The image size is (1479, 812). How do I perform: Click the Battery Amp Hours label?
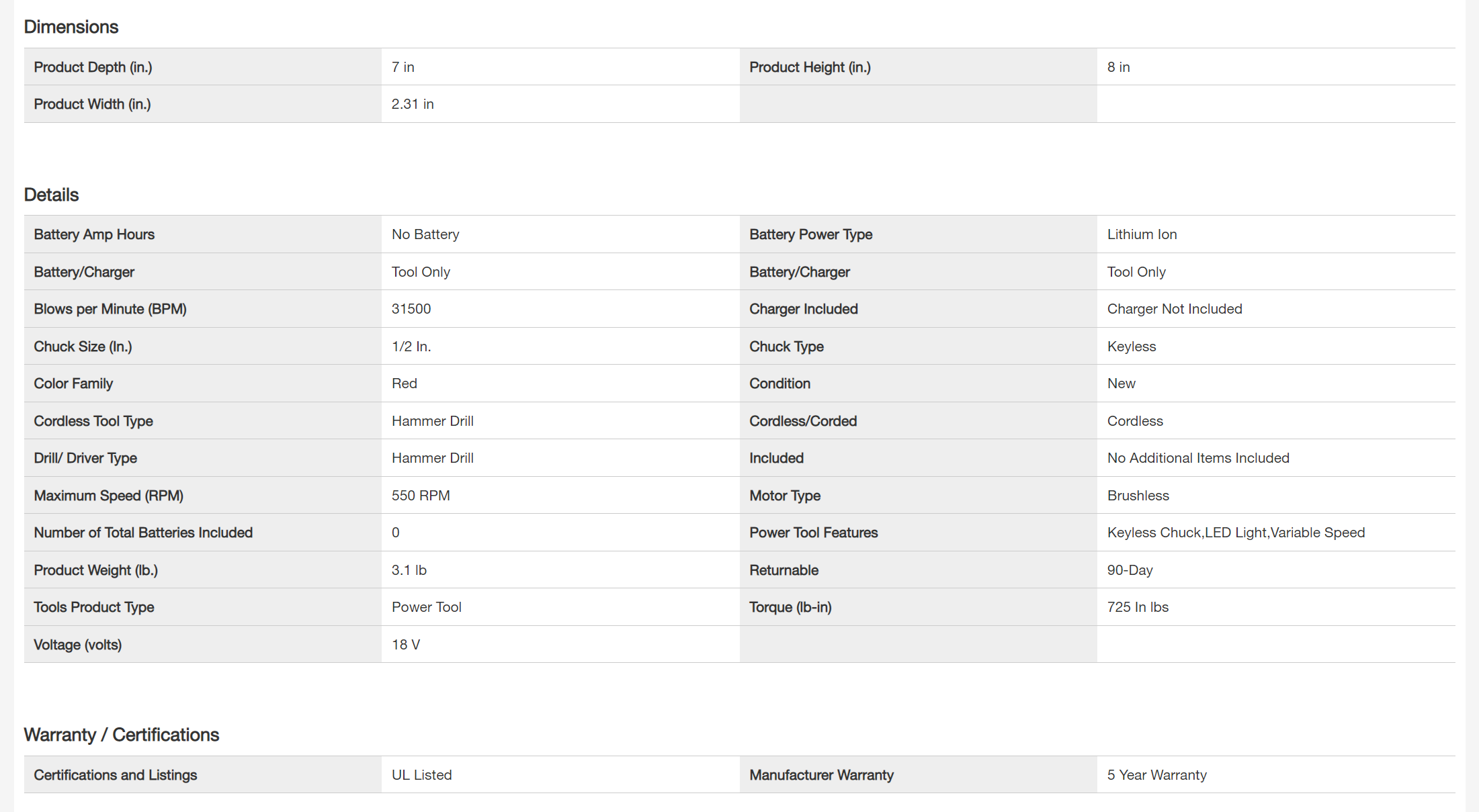pos(94,234)
